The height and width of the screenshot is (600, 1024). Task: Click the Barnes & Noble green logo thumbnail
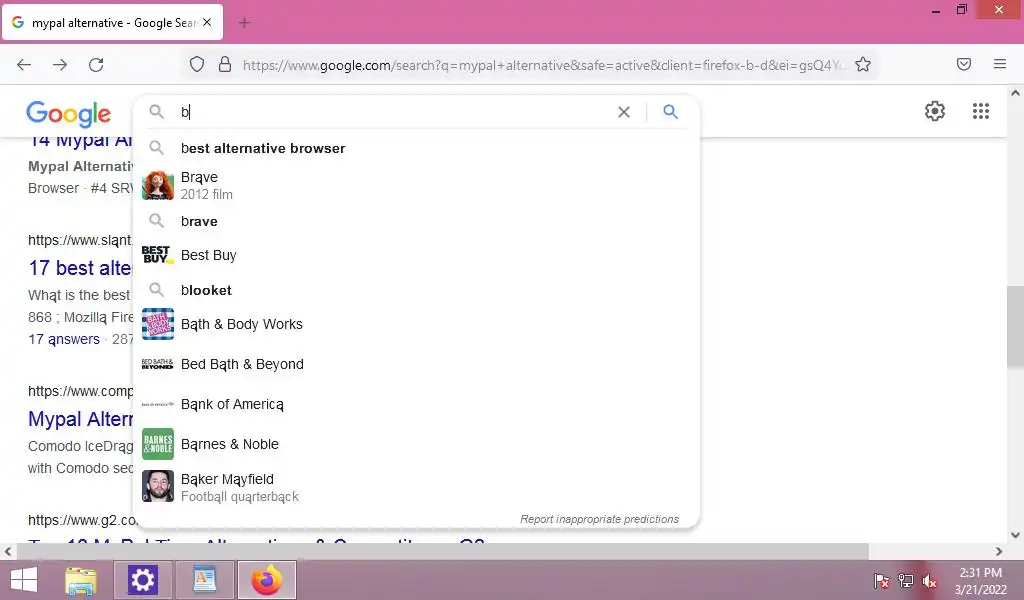click(157, 444)
